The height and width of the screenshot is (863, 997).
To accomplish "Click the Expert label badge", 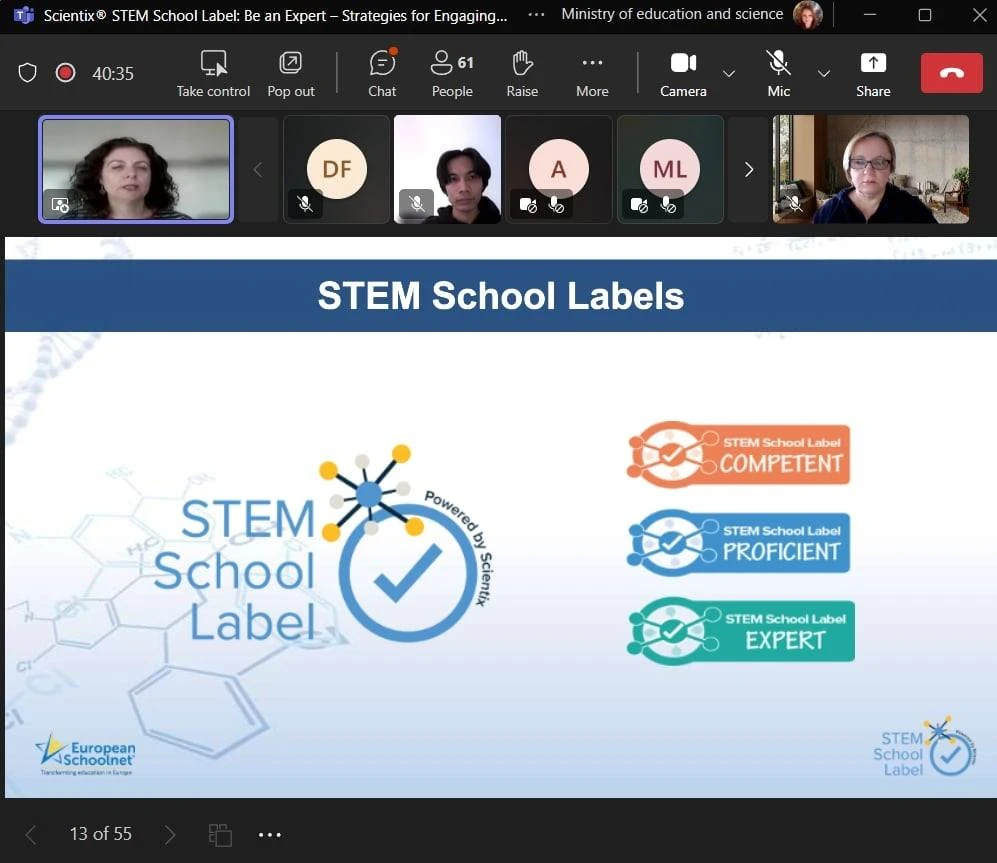I will (x=741, y=631).
